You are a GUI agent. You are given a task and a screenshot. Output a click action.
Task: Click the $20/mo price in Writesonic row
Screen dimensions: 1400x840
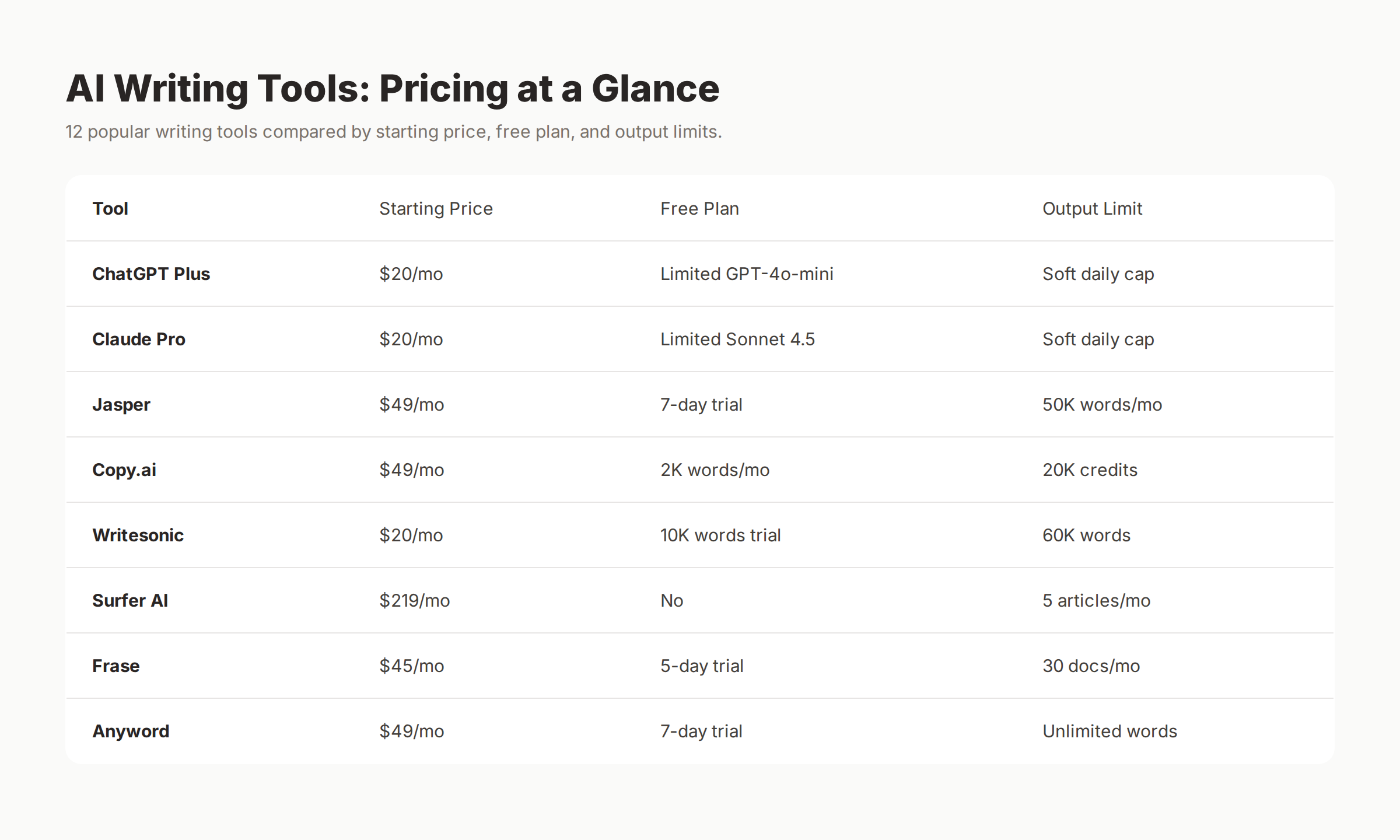pos(411,535)
